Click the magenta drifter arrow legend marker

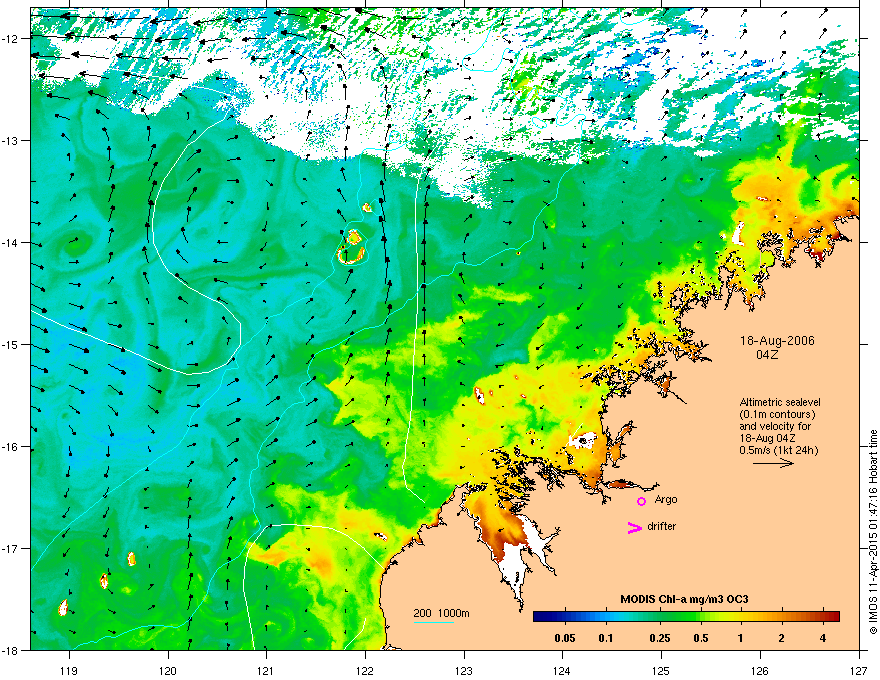coord(635,527)
